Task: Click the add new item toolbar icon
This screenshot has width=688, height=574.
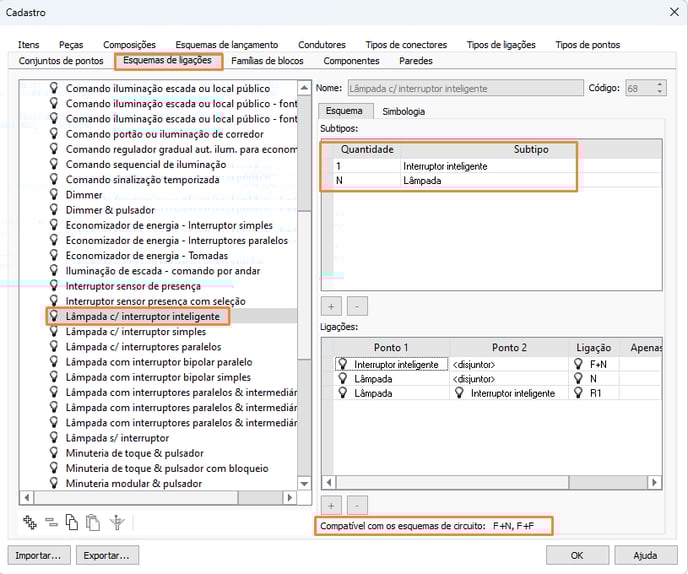Action: 30,522
